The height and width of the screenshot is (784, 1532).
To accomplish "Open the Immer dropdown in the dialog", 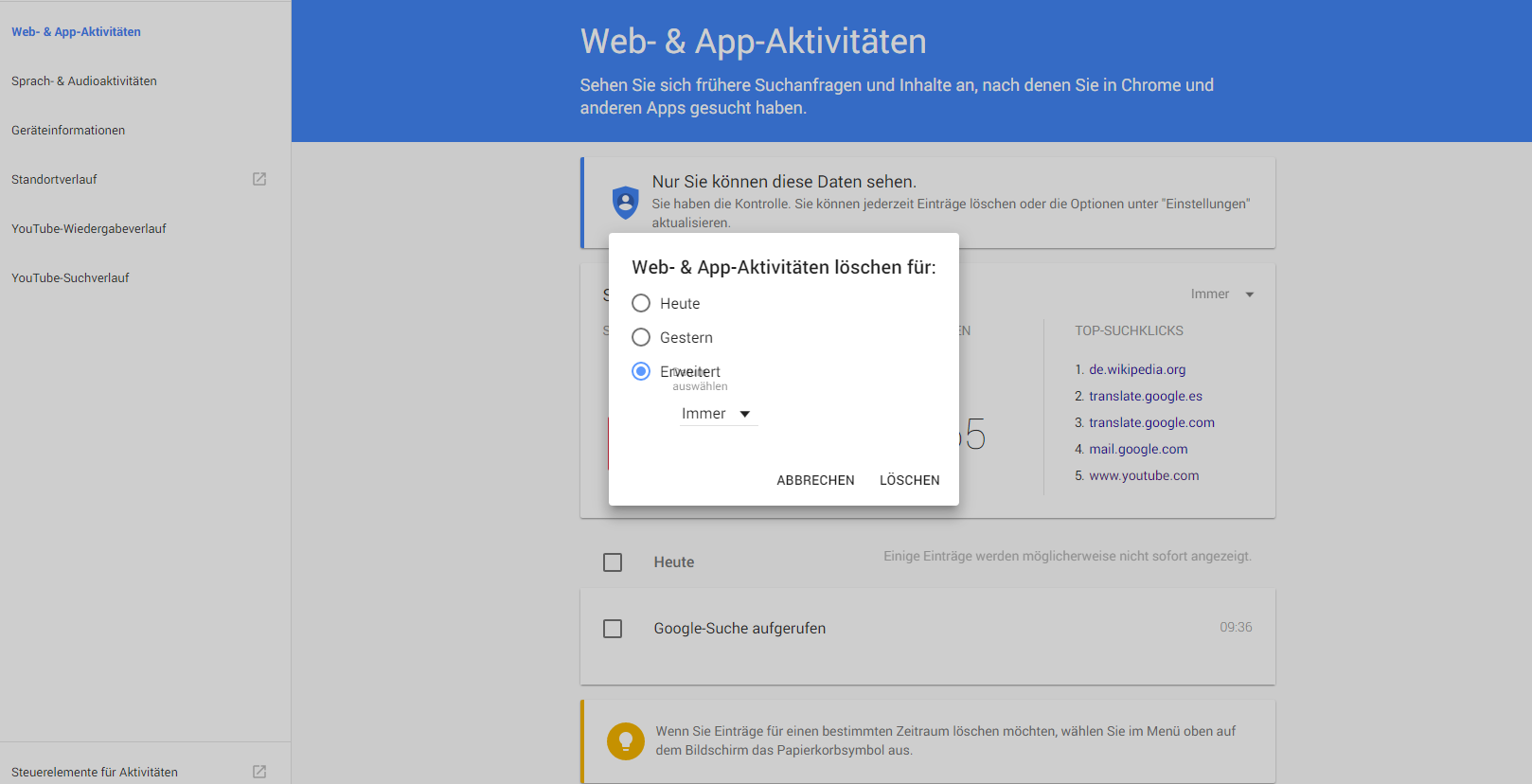I will pos(717,414).
